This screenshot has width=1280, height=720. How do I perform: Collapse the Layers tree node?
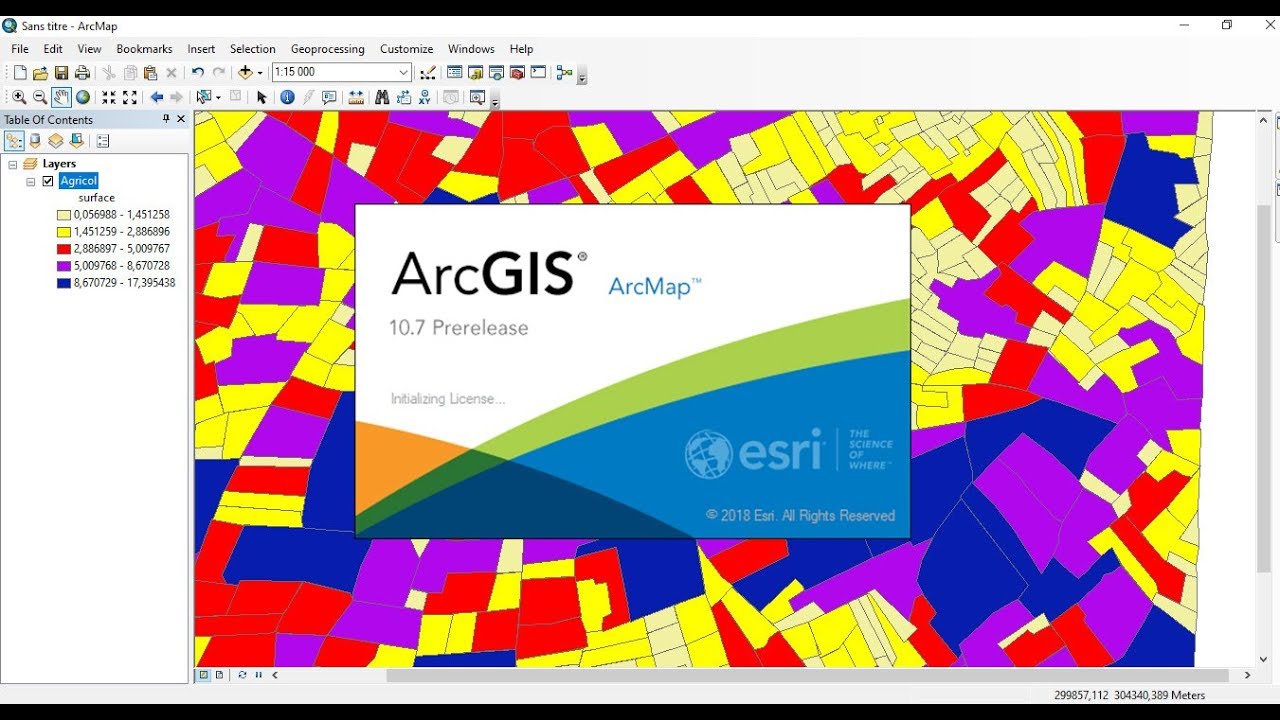pos(12,164)
